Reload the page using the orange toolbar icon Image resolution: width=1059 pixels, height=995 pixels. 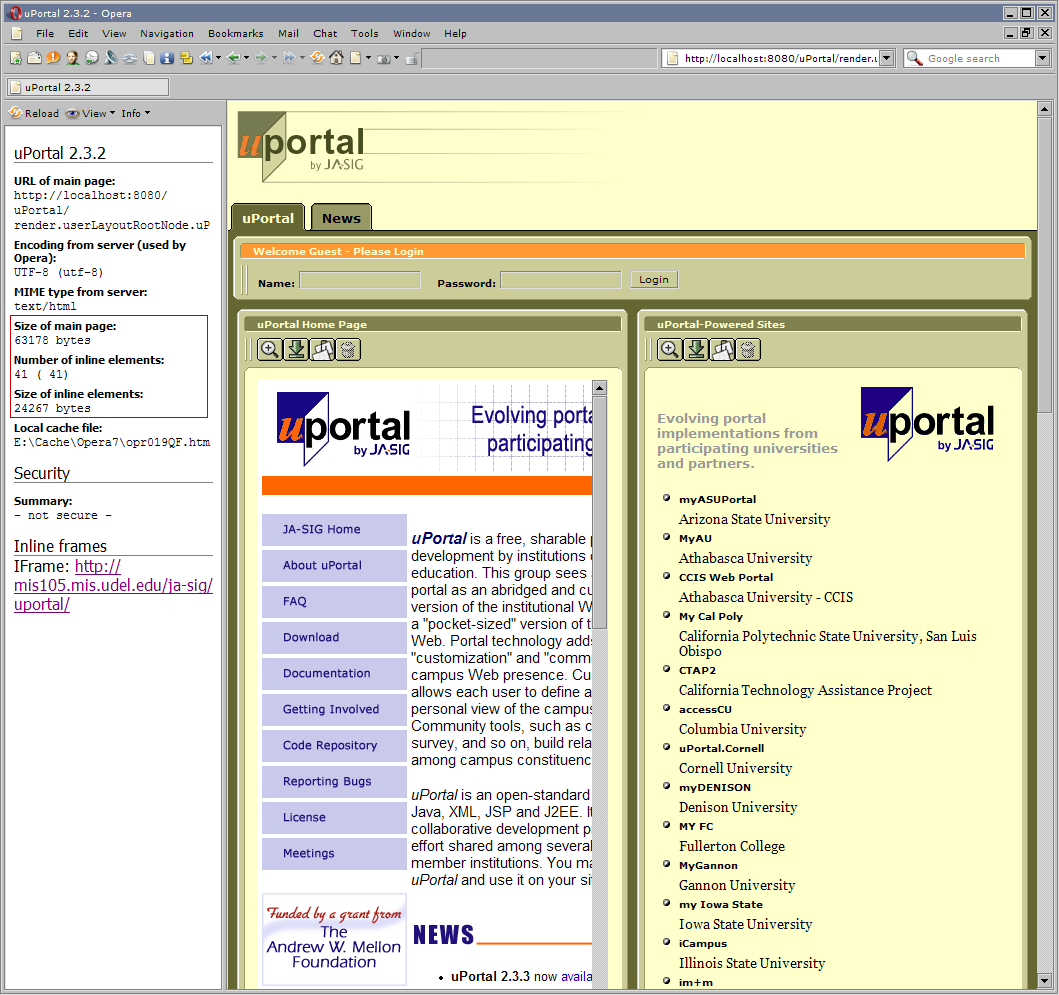tap(317, 58)
